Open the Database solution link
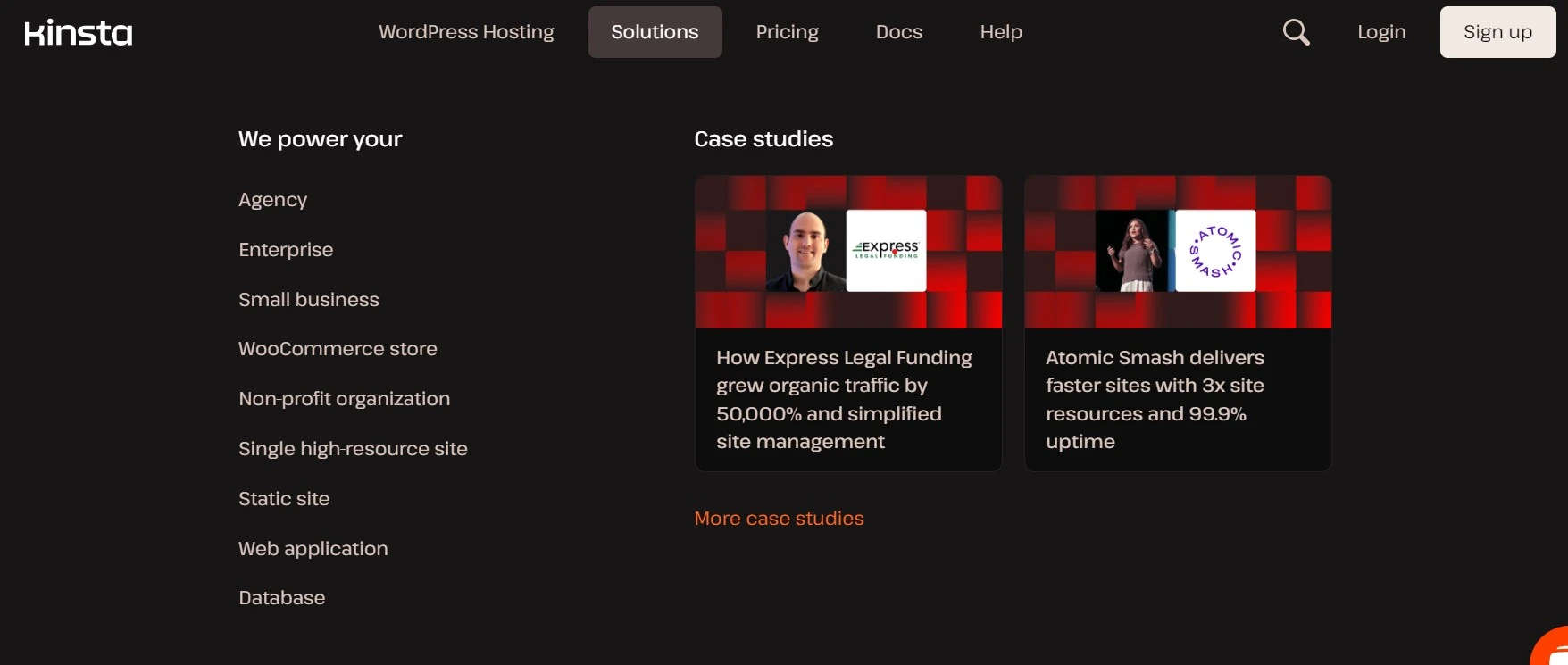Screen dimensions: 1568x665 coord(281,598)
